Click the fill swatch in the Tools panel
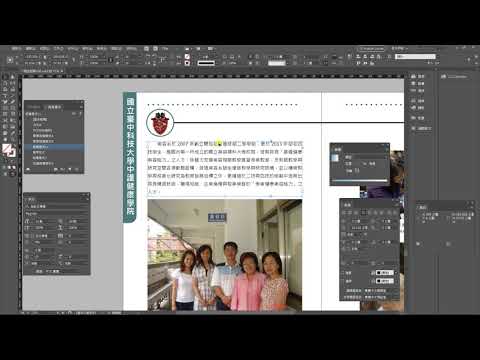The height and width of the screenshot is (360, 480). [x=6, y=149]
